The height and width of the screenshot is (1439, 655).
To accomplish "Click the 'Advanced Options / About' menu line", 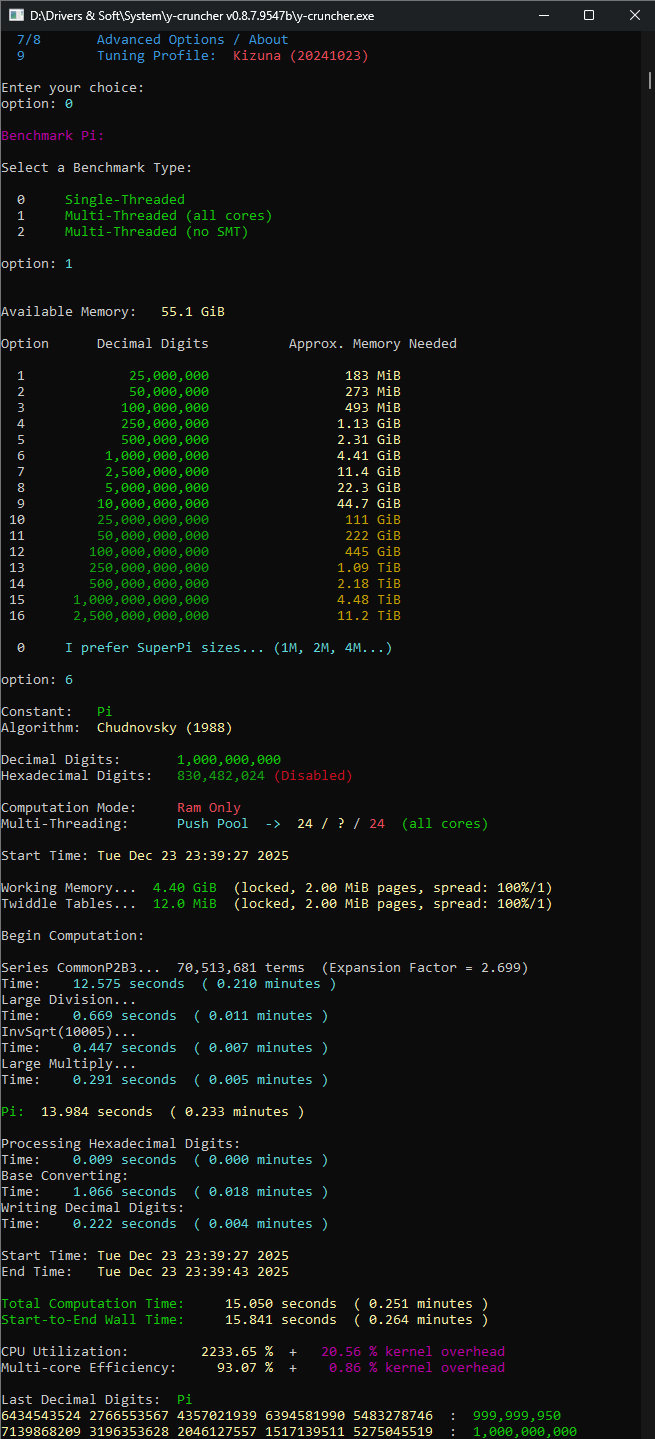I will tap(192, 40).
